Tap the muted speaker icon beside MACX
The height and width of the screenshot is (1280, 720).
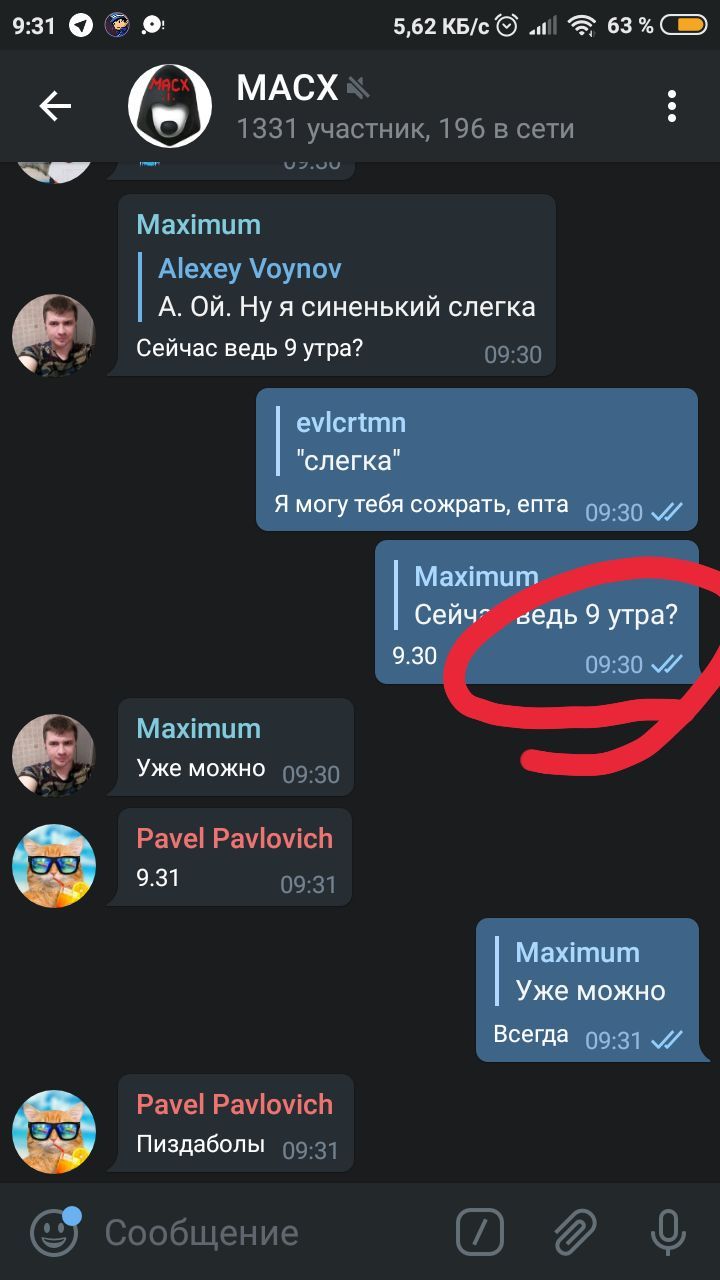358,89
